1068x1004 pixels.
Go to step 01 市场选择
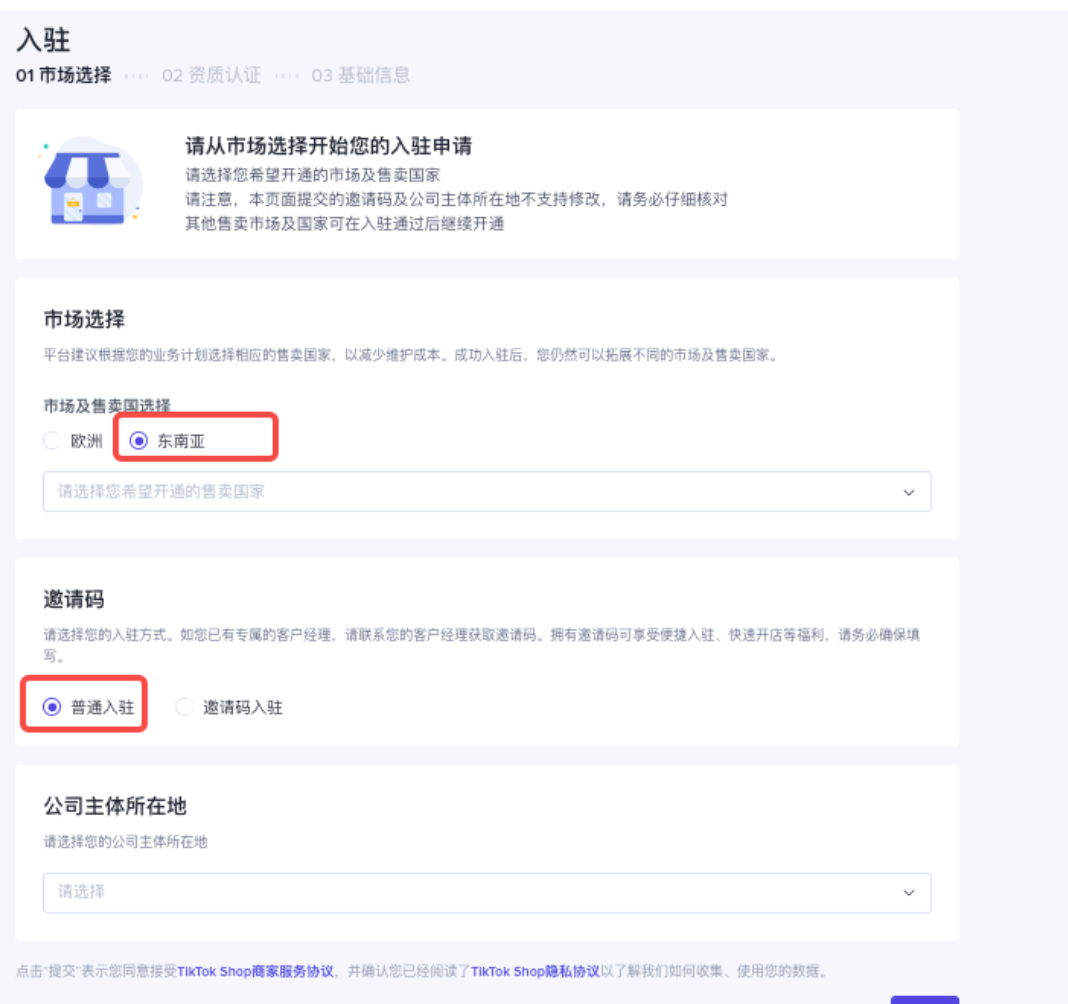point(63,75)
